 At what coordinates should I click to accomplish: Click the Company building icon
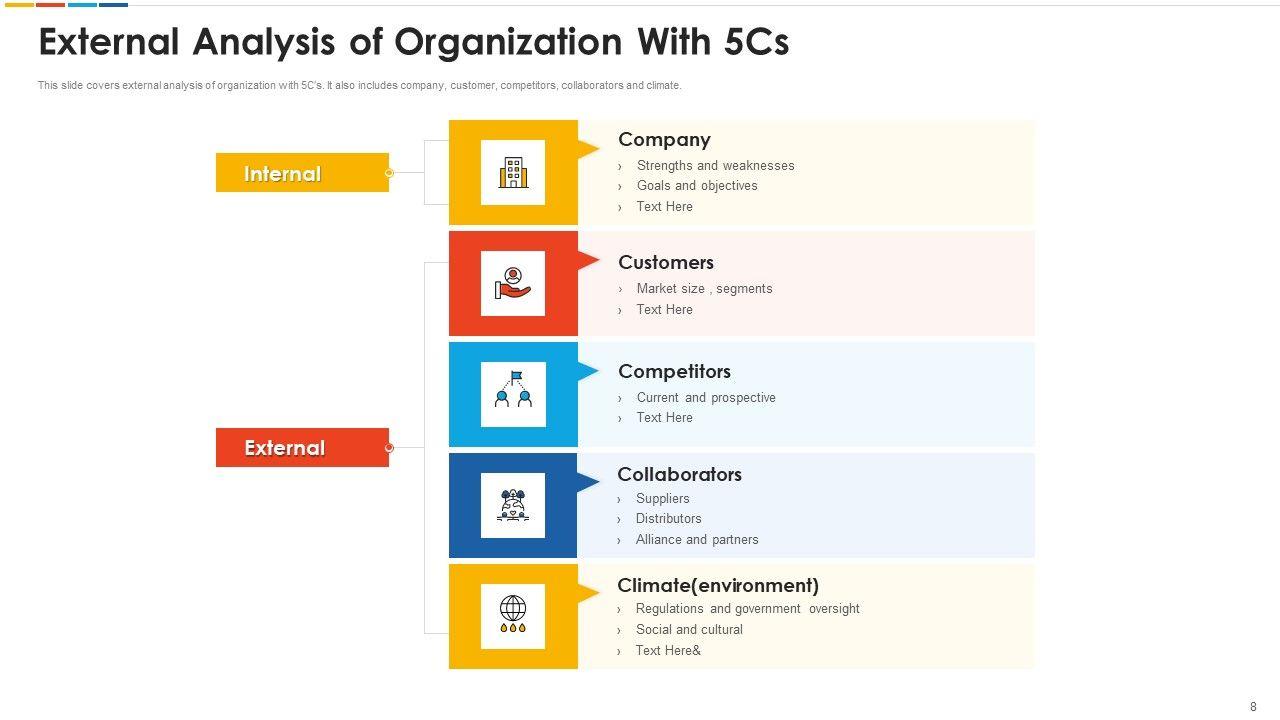coord(513,172)
